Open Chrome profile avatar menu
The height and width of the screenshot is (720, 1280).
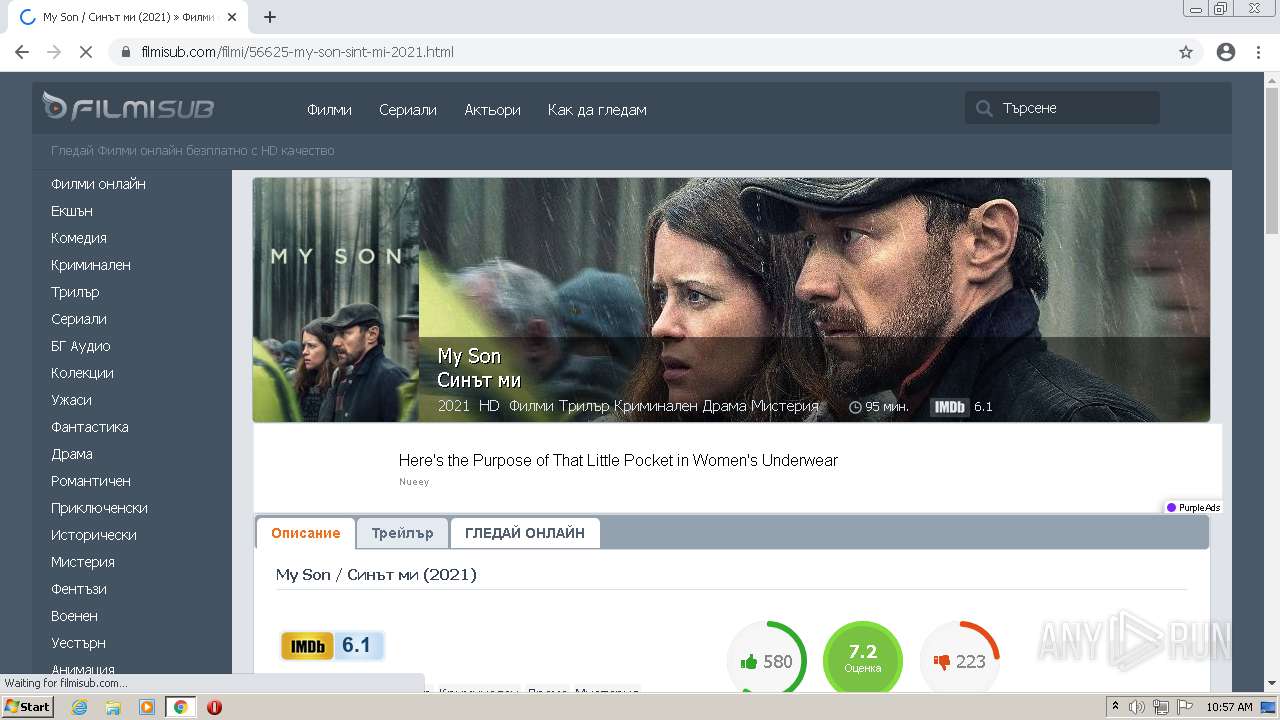[x=1226, y=52]
